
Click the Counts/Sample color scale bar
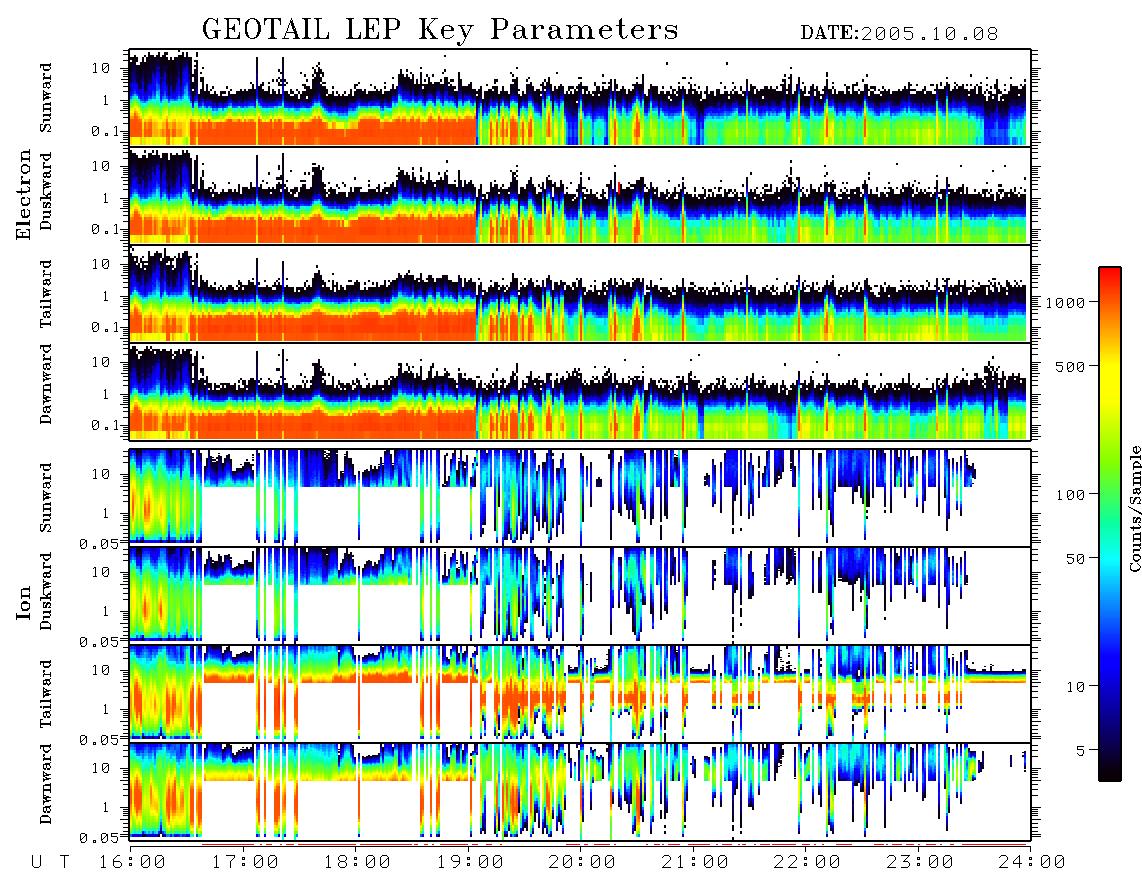[x=1110, y=524]
